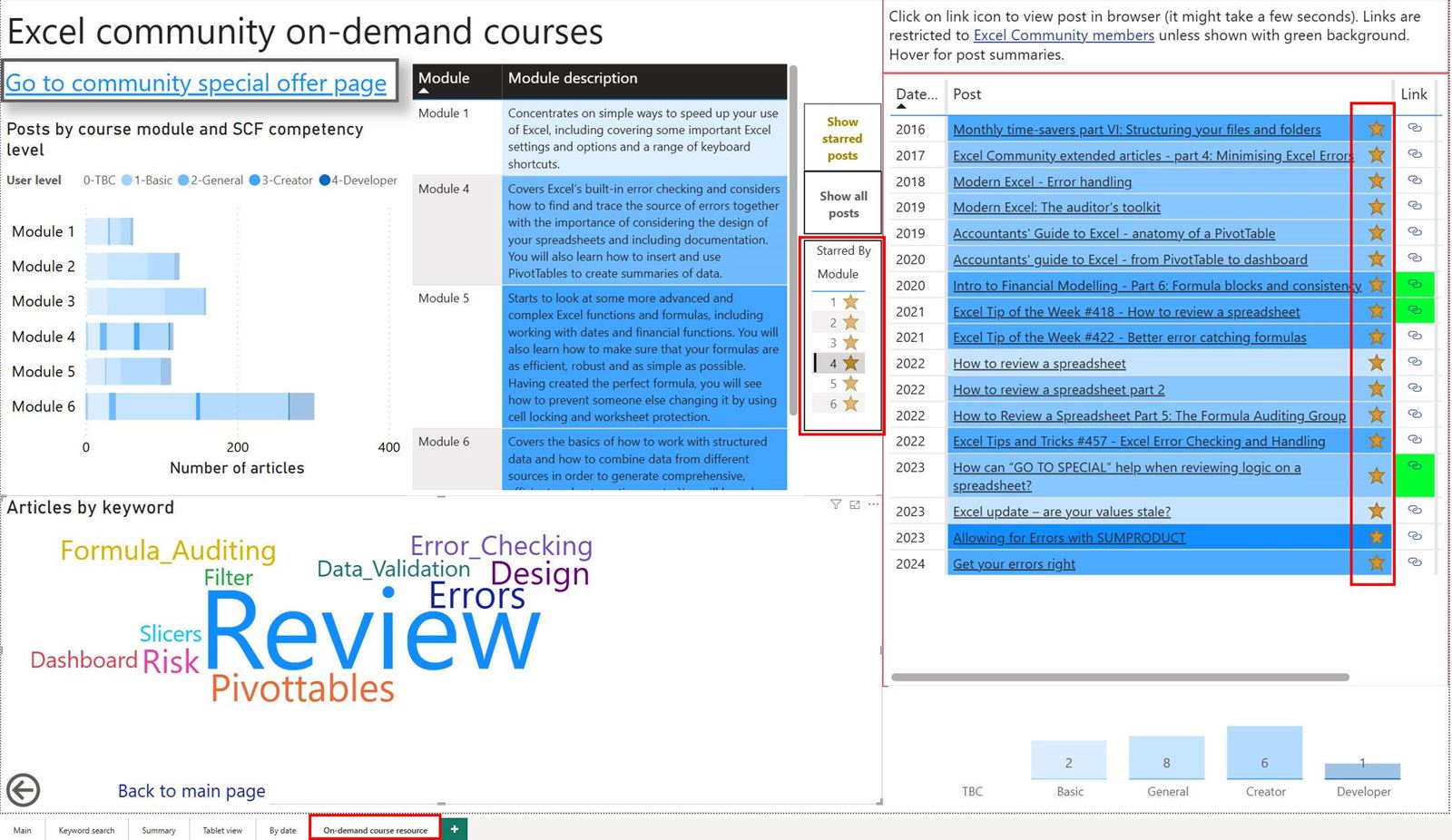Switch to the Keyword search tab
The height and width of the screenshot is (840, 1452).
coord(86,830)
